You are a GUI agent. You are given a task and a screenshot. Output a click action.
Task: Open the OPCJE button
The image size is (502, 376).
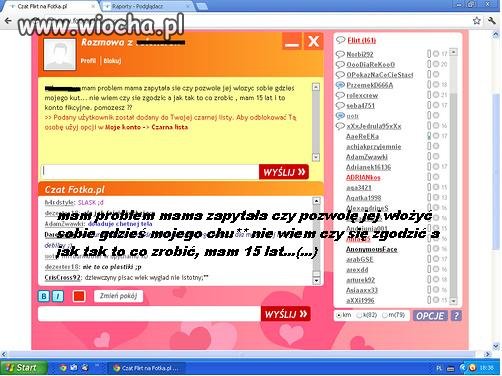[x=430, y=316]
